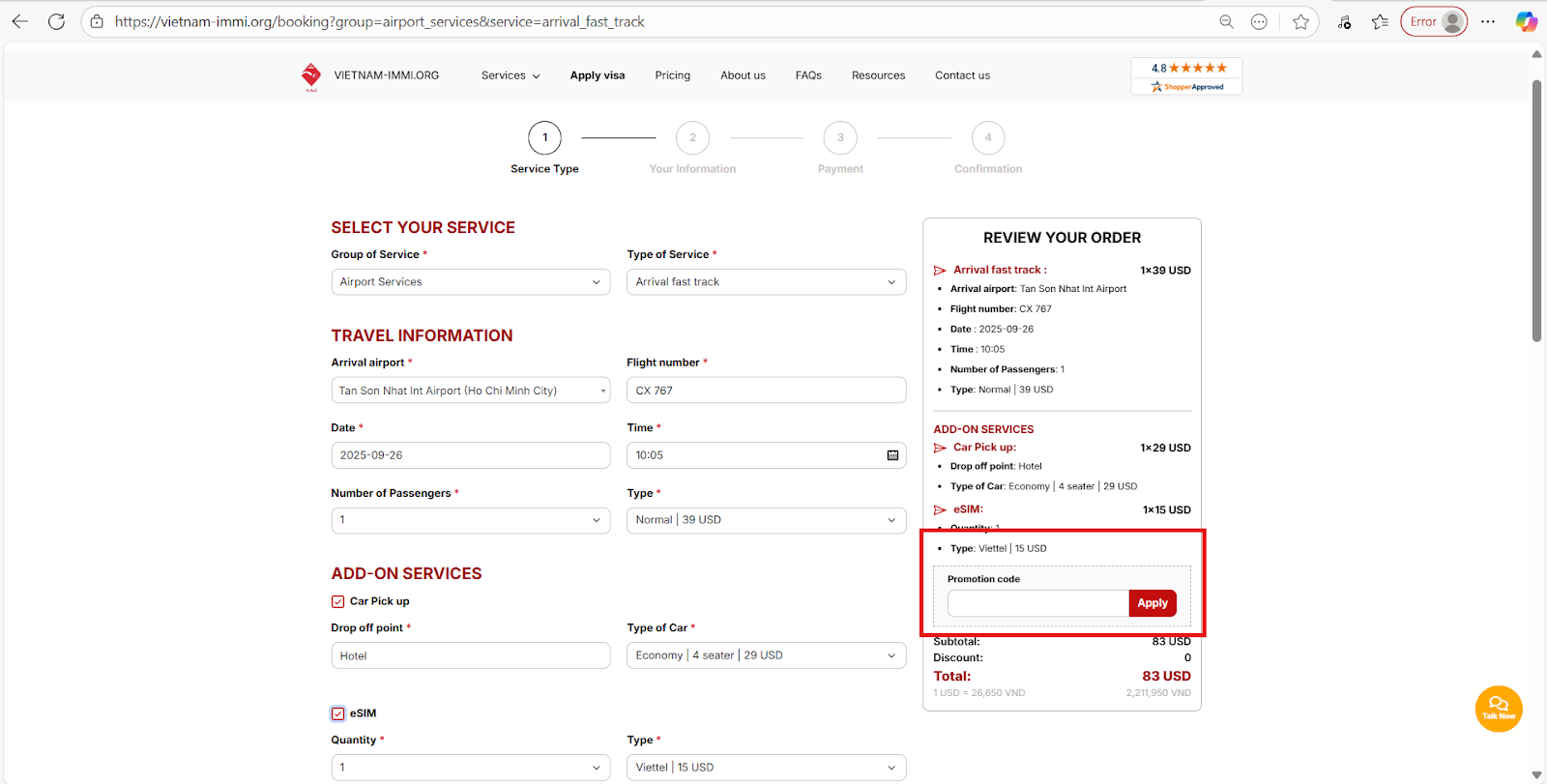The image size is (1547, 784).
Task: Open the Group of Service dropdown
Action: 470,282
